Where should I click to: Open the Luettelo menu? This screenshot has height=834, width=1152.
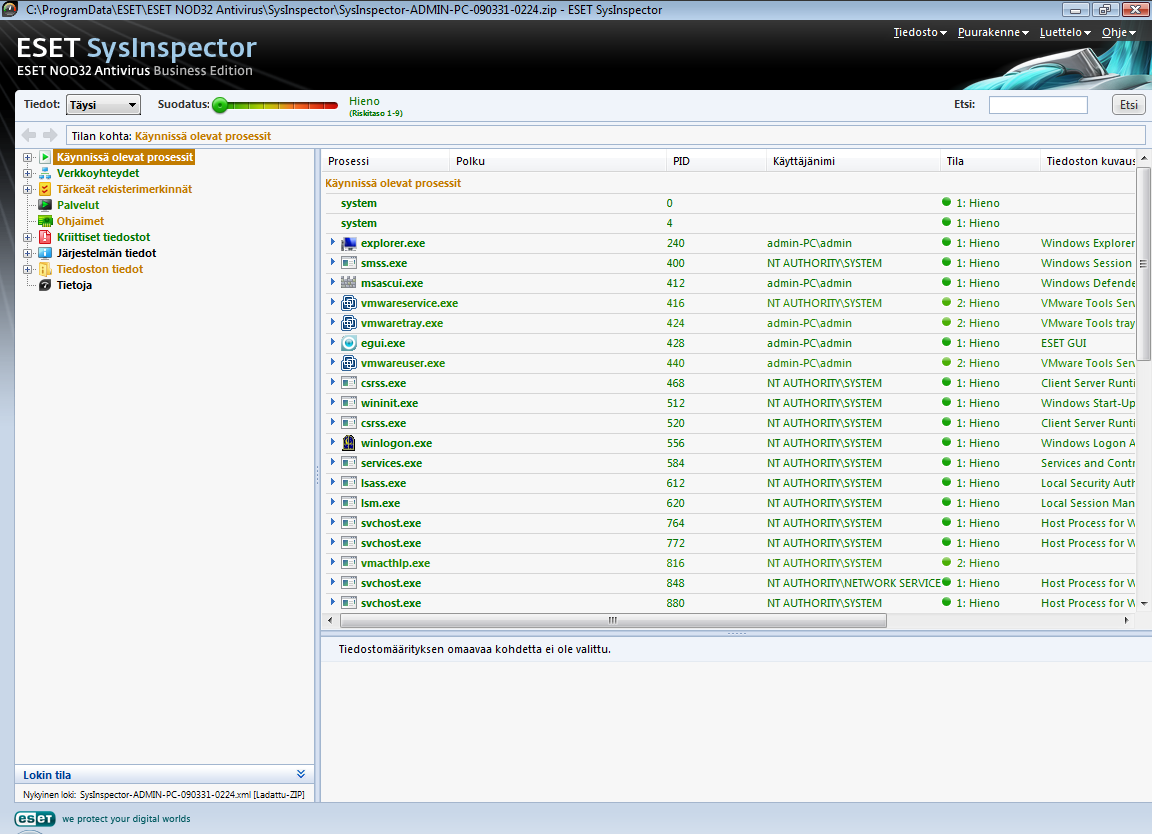click(x=1065, y=32)
